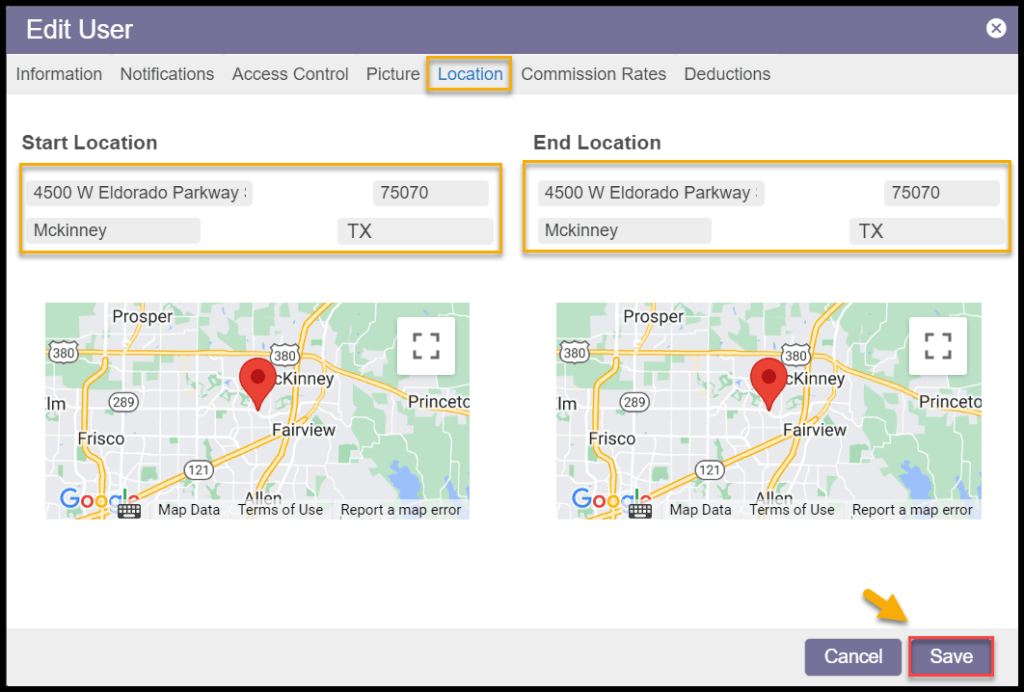Open the Deductions tab
Viewport: 1024px width, 692px height.
727,74
